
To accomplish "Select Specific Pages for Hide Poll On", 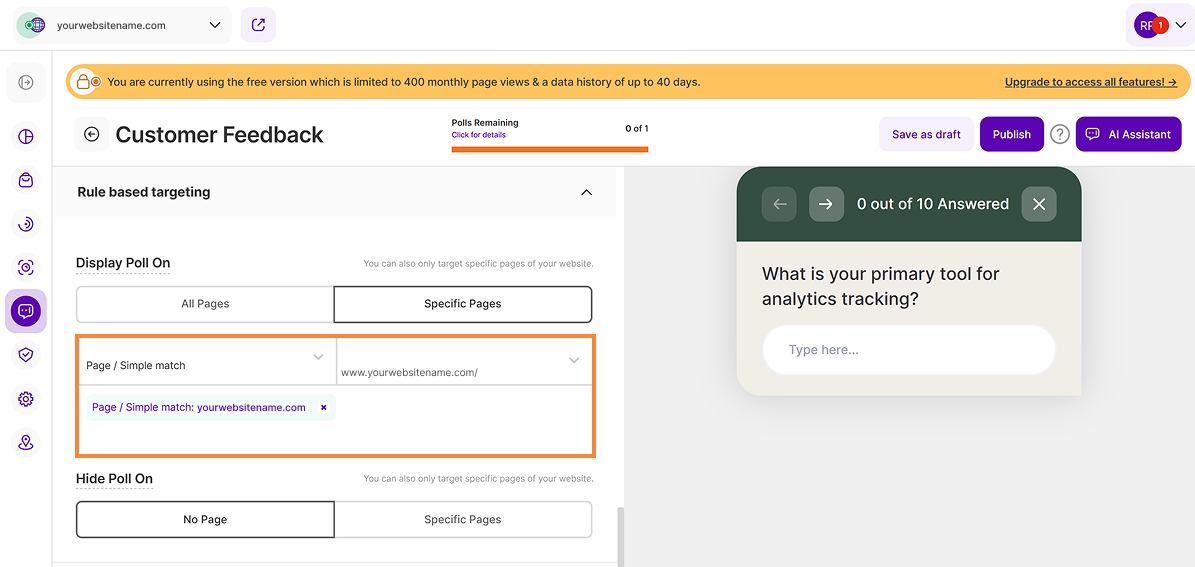I will tap(463, 520).
